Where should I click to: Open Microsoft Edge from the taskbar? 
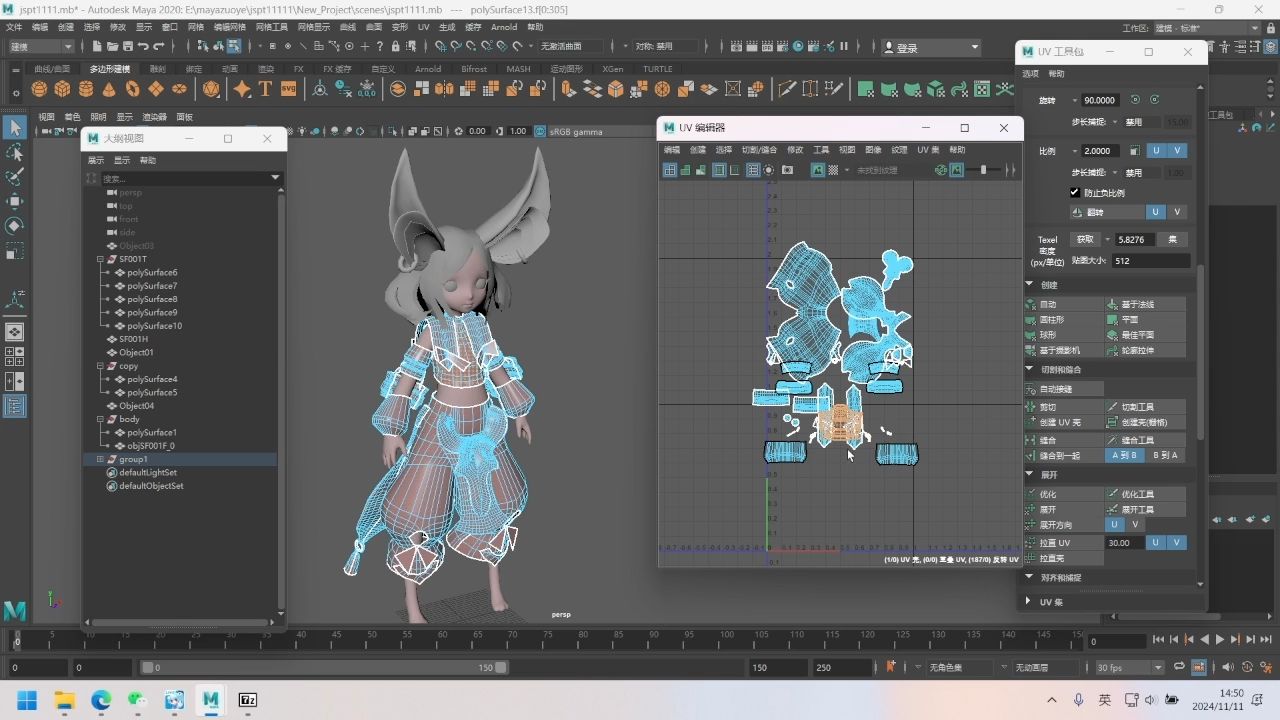click(x=101, y=700)
